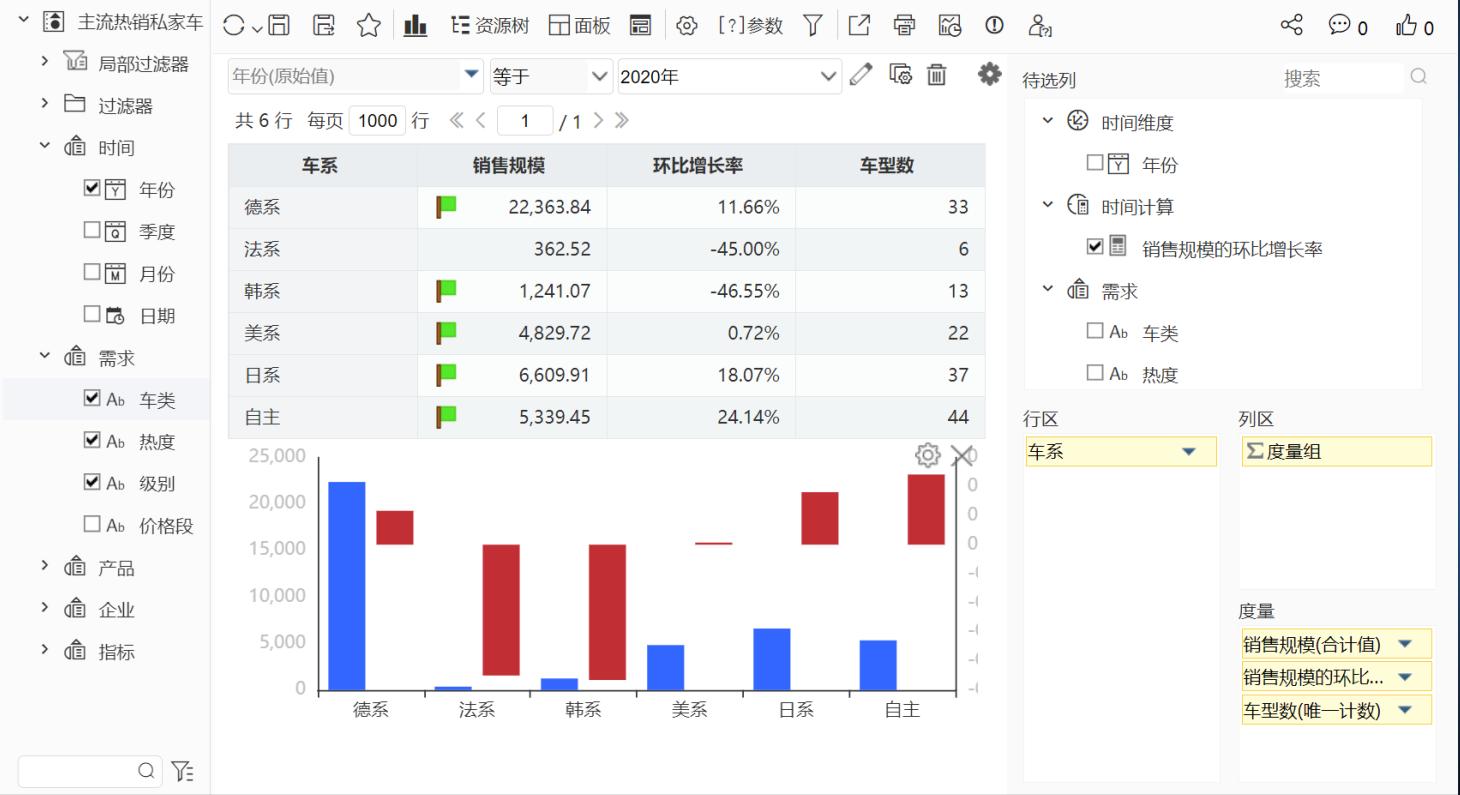Screen dimensions: 1460x795
Task: Click the layout icon next to 面板
Action: coord(641,26)
